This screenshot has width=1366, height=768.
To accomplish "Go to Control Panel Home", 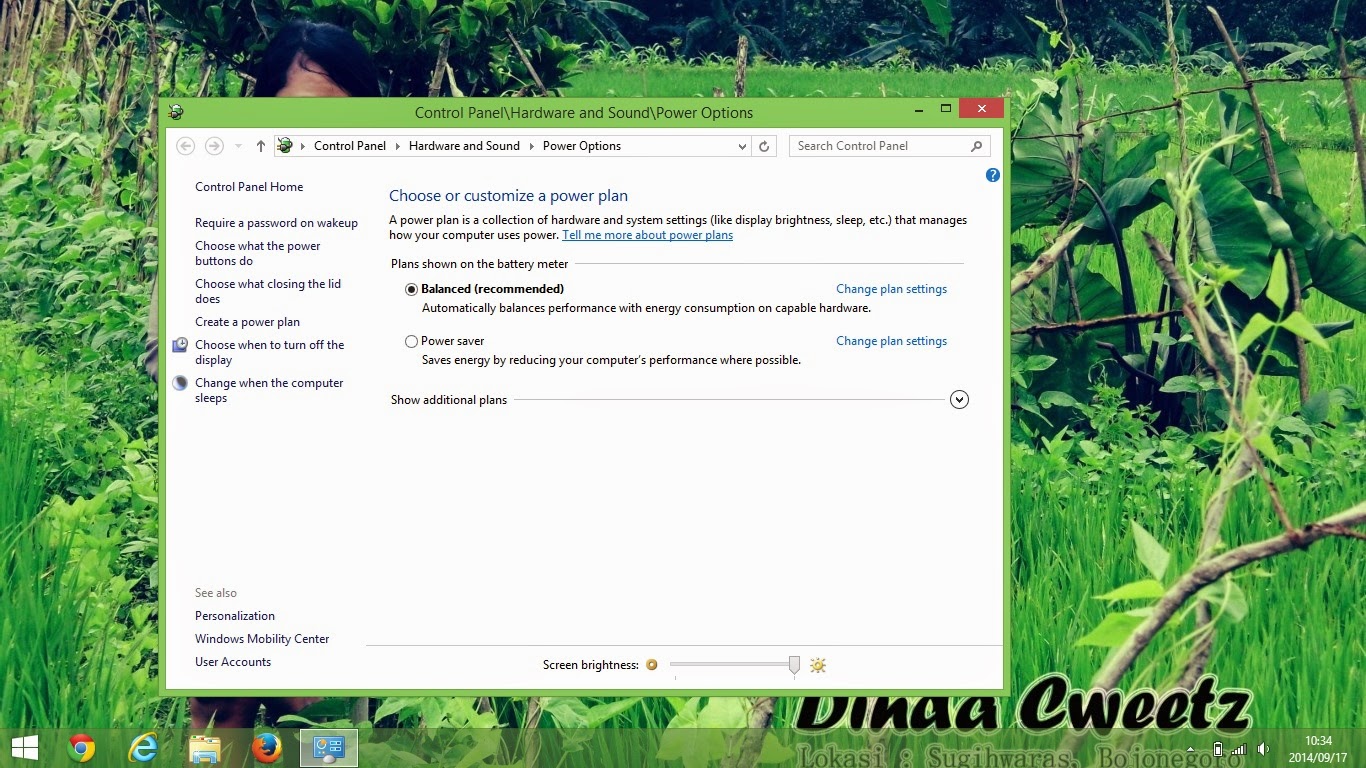I will 249,187.
